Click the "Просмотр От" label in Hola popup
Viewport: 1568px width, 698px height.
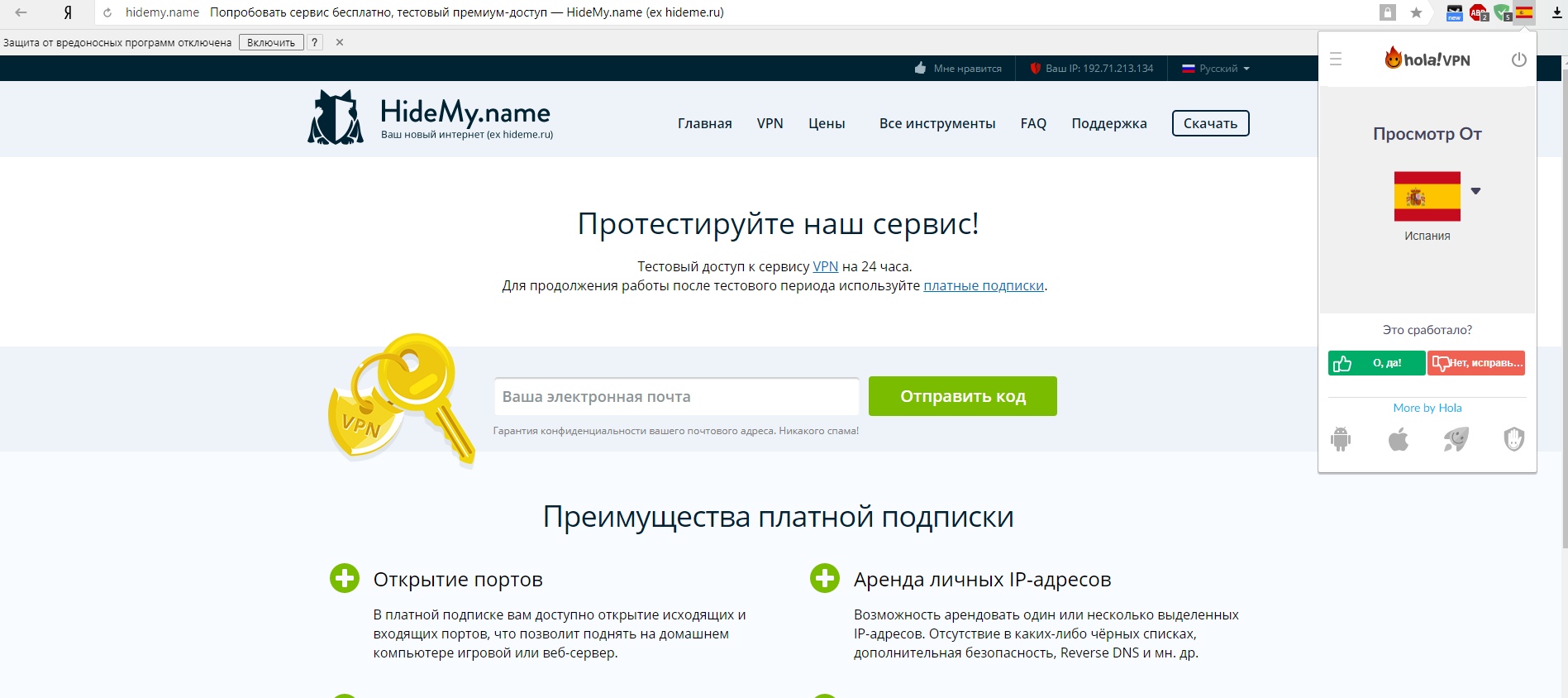[x=1427, y=134]
